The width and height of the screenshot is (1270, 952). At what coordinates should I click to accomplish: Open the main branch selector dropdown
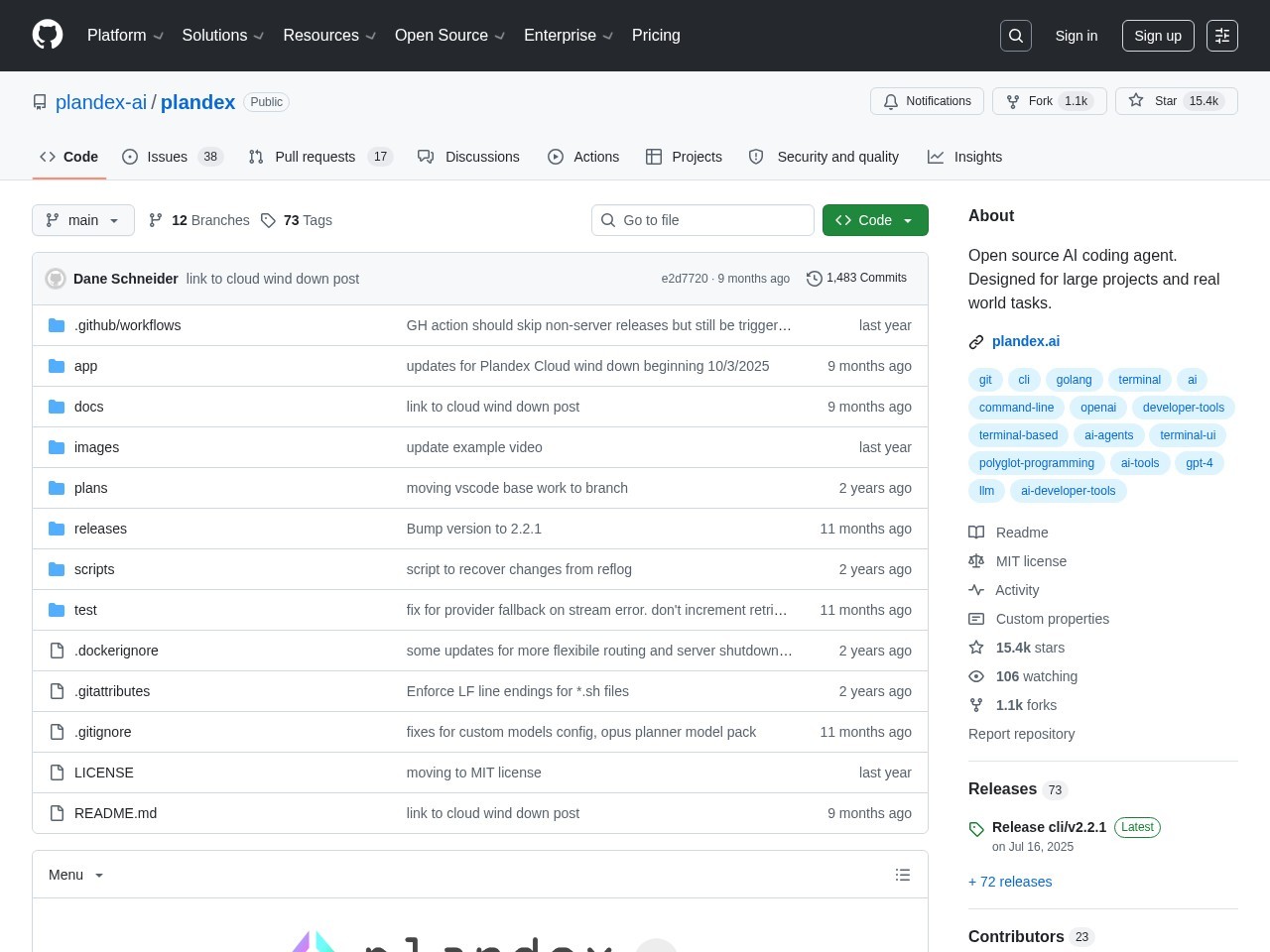83,220
